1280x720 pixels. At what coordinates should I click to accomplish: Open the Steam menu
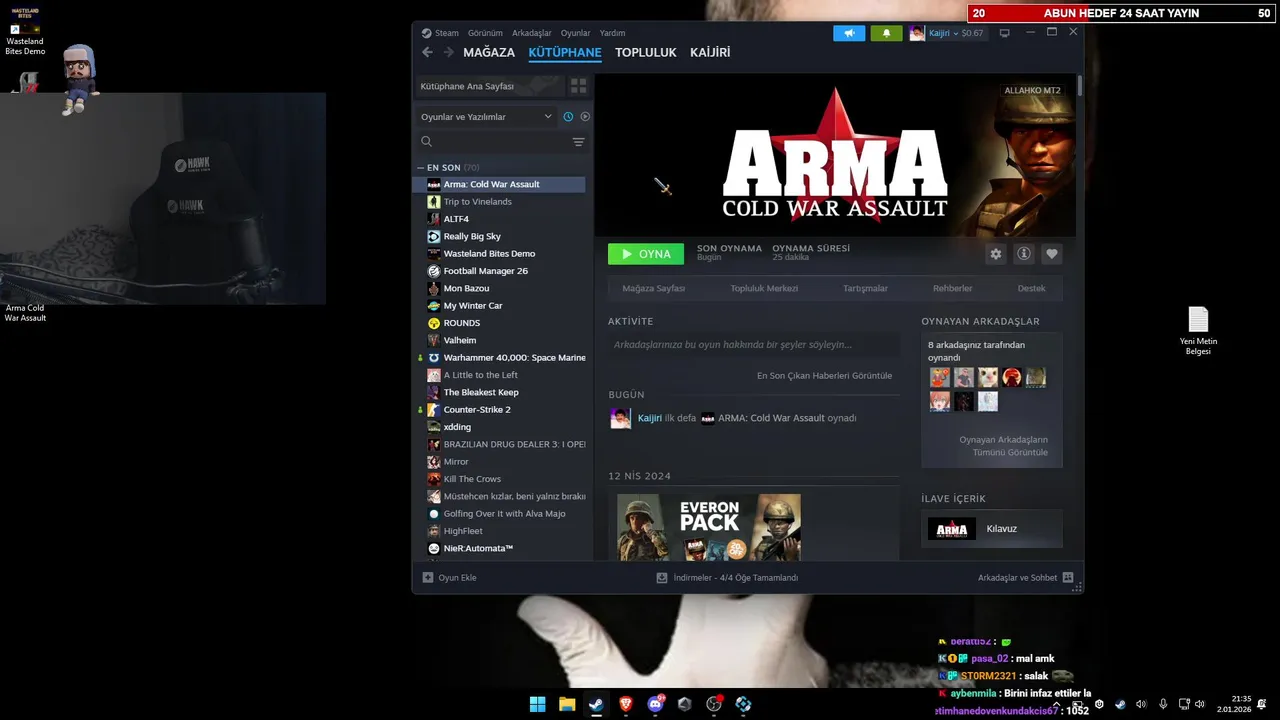[440, 33]
